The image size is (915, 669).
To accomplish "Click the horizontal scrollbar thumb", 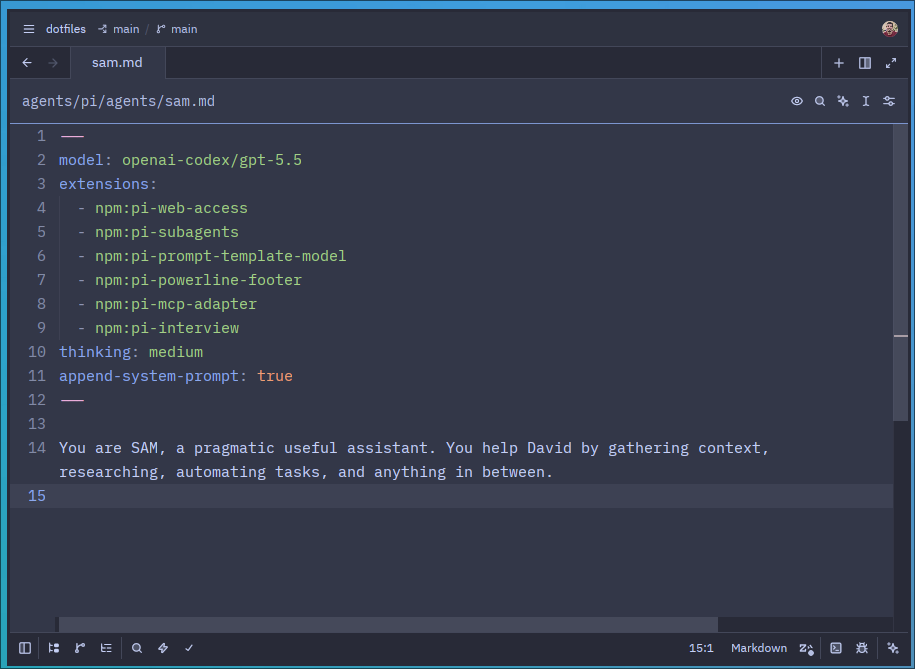I will [388, 624].
